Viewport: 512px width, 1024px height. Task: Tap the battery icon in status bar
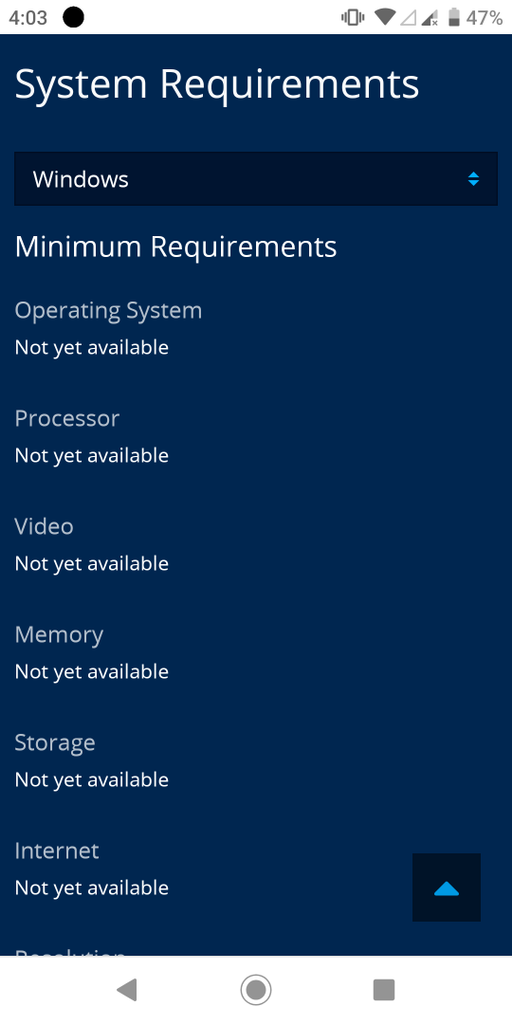pos(454,18)
